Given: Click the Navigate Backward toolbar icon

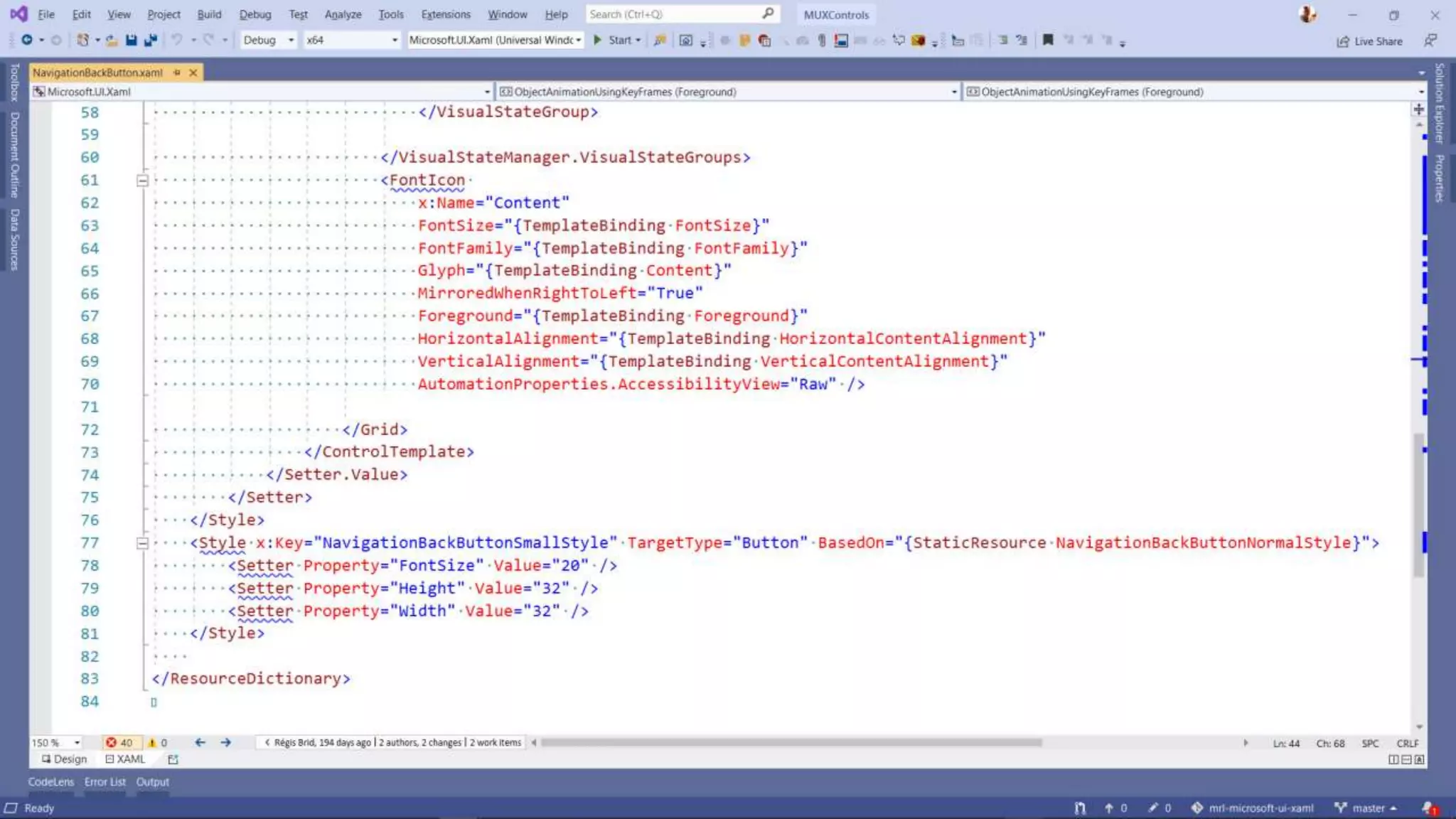Looking at the screenshot, I should point(27,41).
